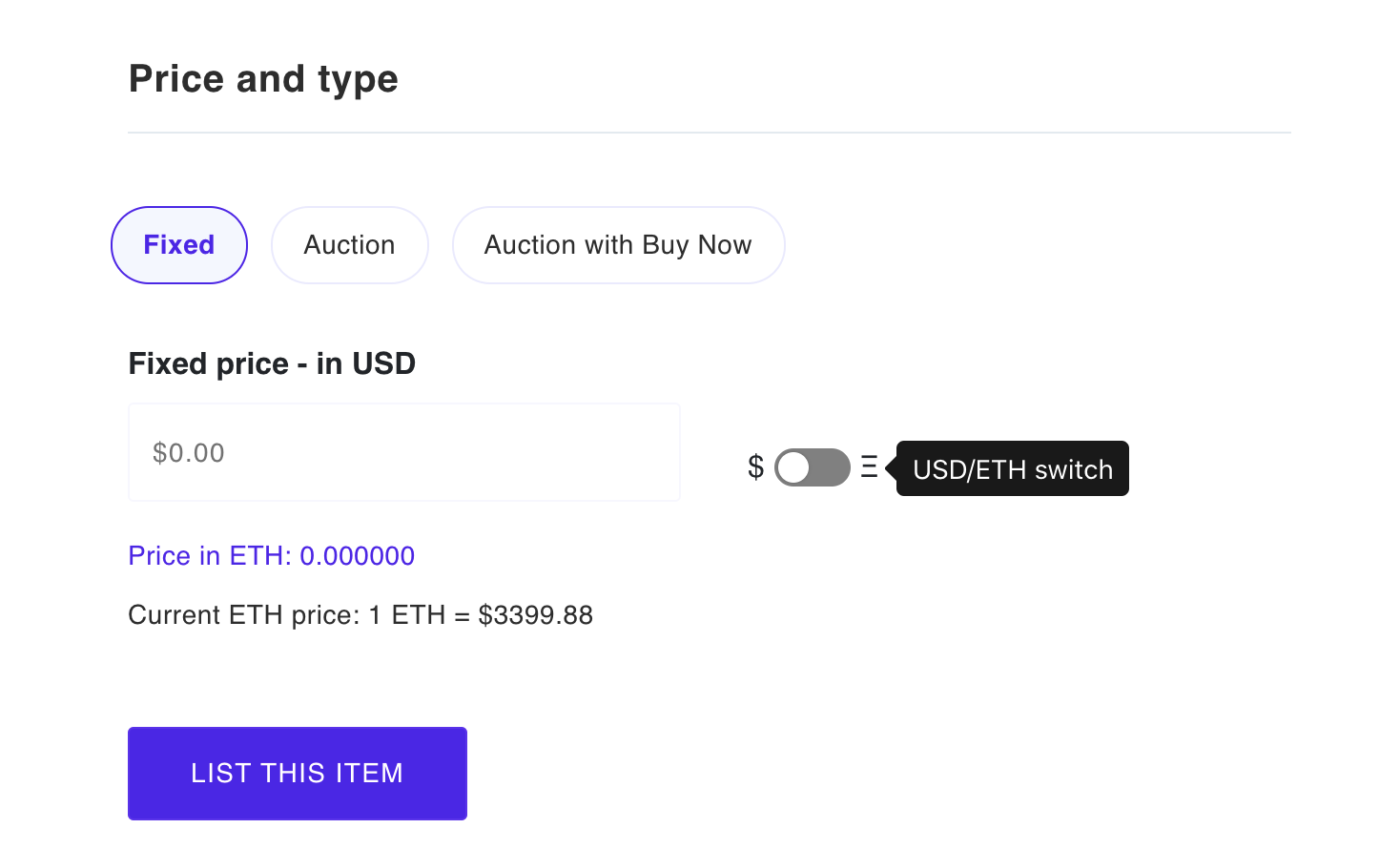Toggle the USD/ETH currency switch
Viewport: 1400px width, 849px height.
[x=812, y=467]
